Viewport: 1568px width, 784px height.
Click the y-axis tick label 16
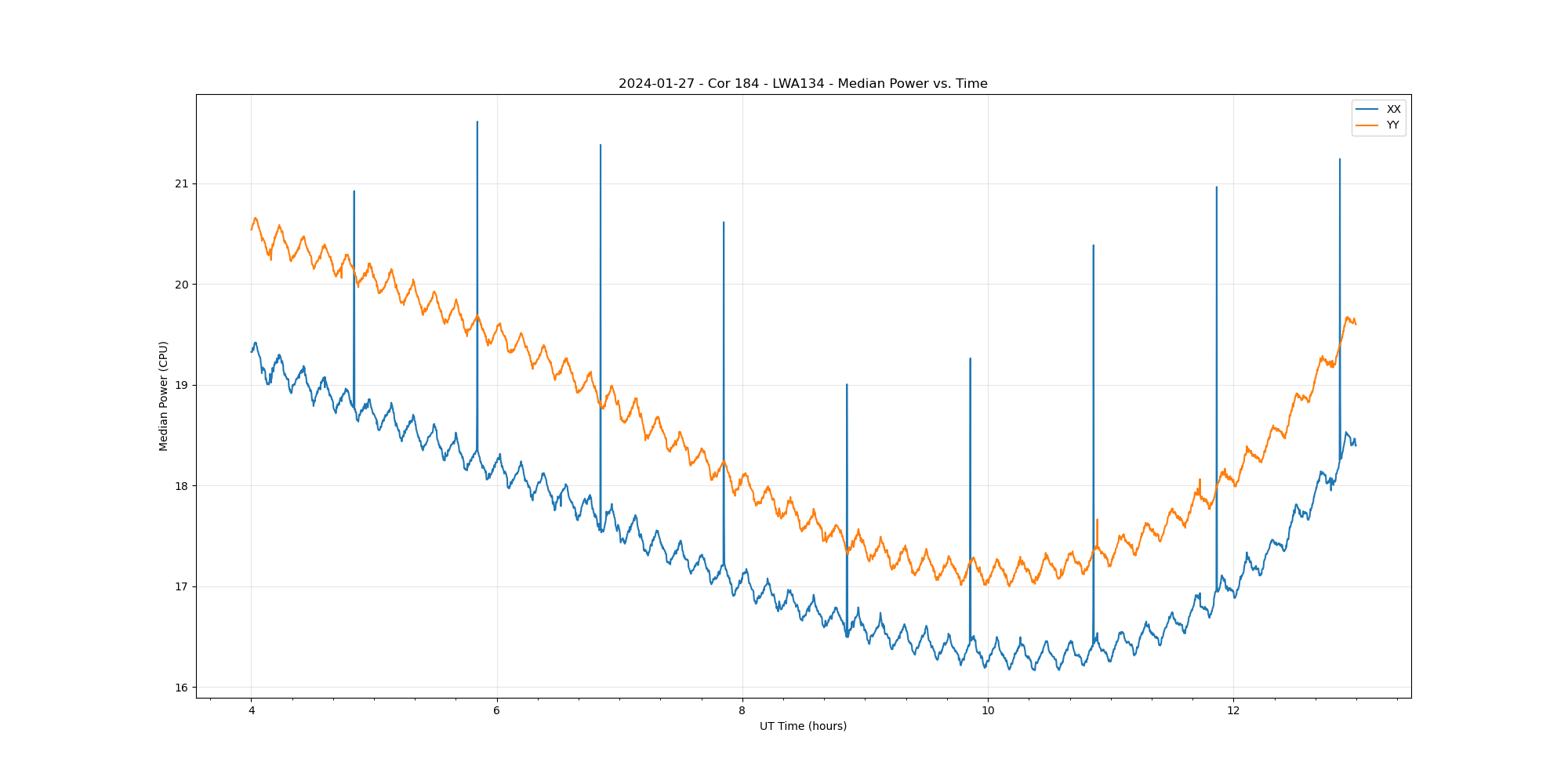(182, 688)
